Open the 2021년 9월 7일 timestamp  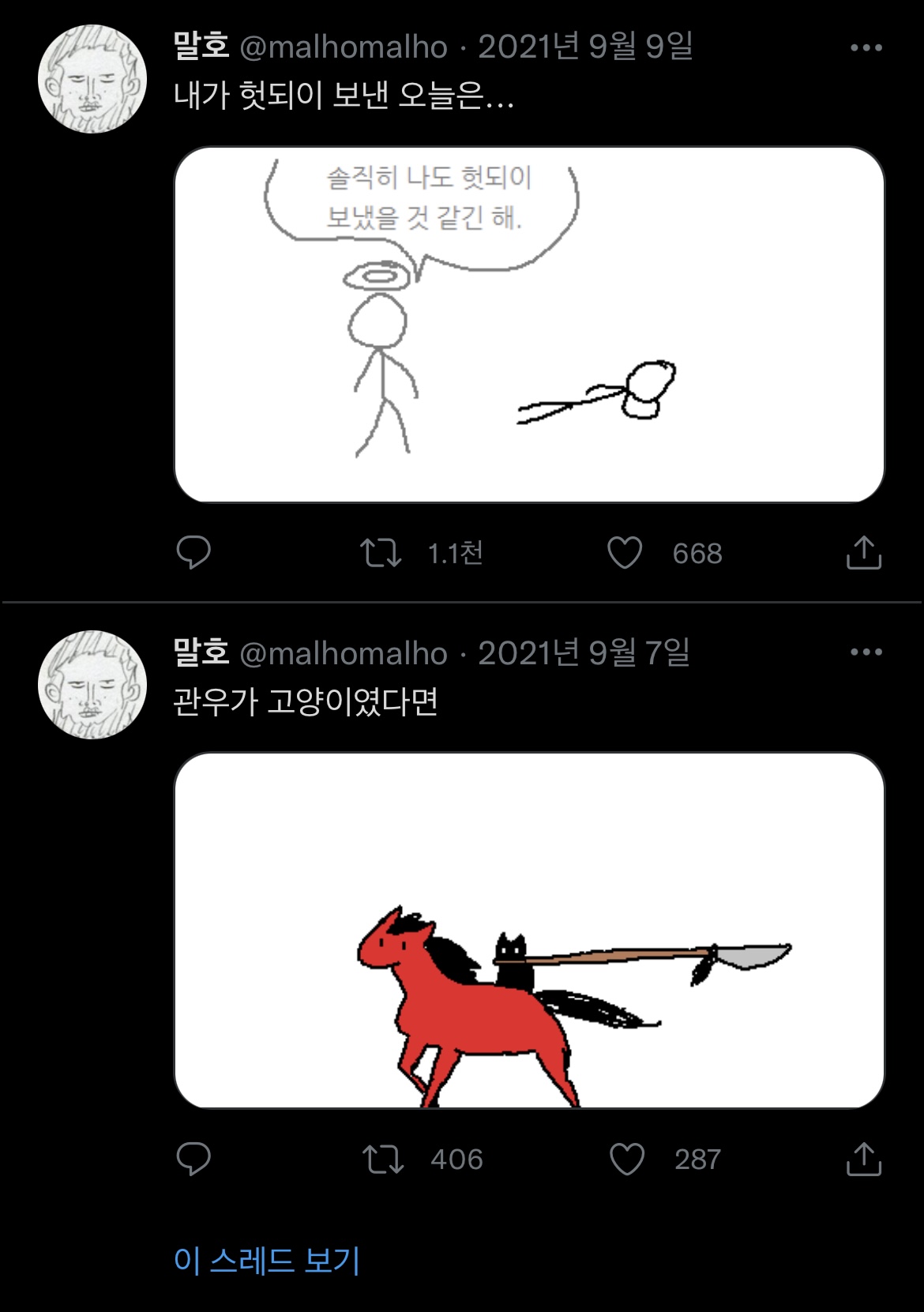pos(584,652)
